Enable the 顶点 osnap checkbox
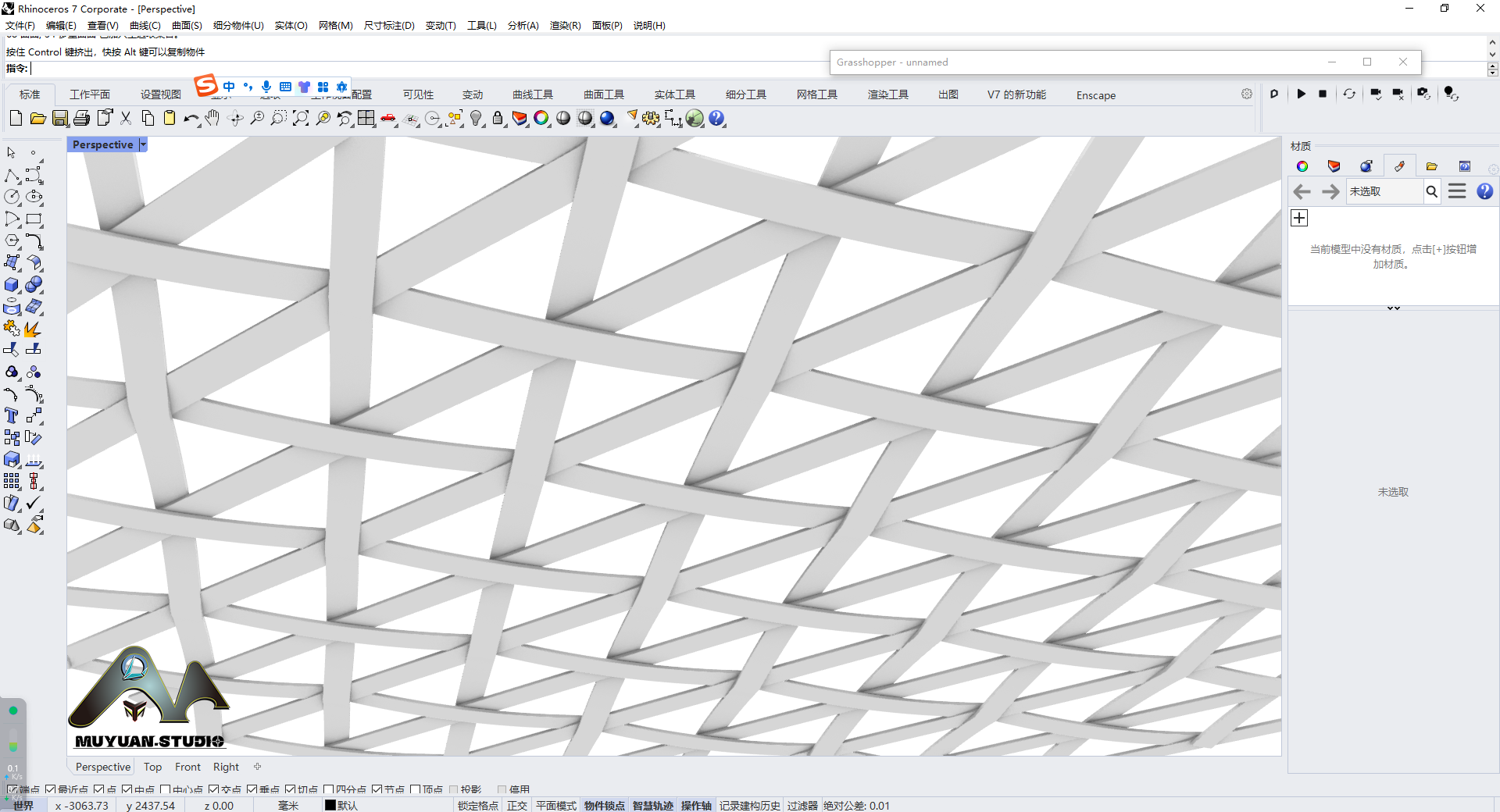Image resolution: width=1500 pixels, height=812 pixels. tap(416, 790)
